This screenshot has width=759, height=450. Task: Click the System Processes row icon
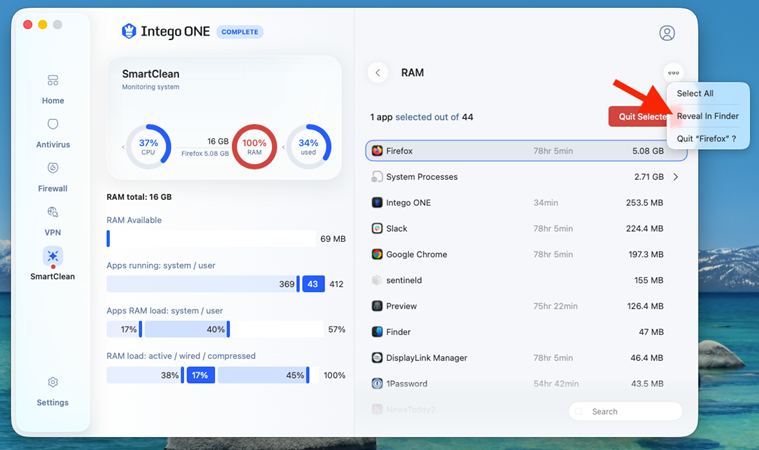click(x=377, y=177)
